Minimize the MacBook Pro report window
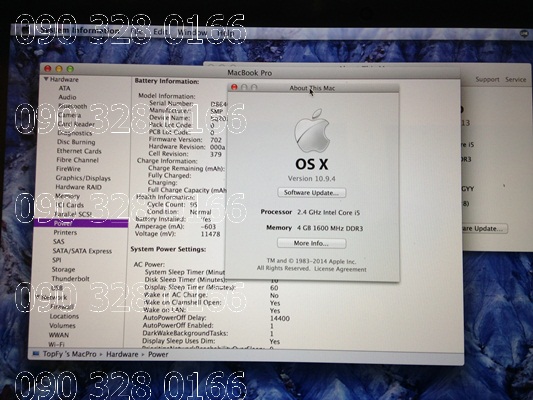The height and width of the screenshot is (400, 533). 59,69
